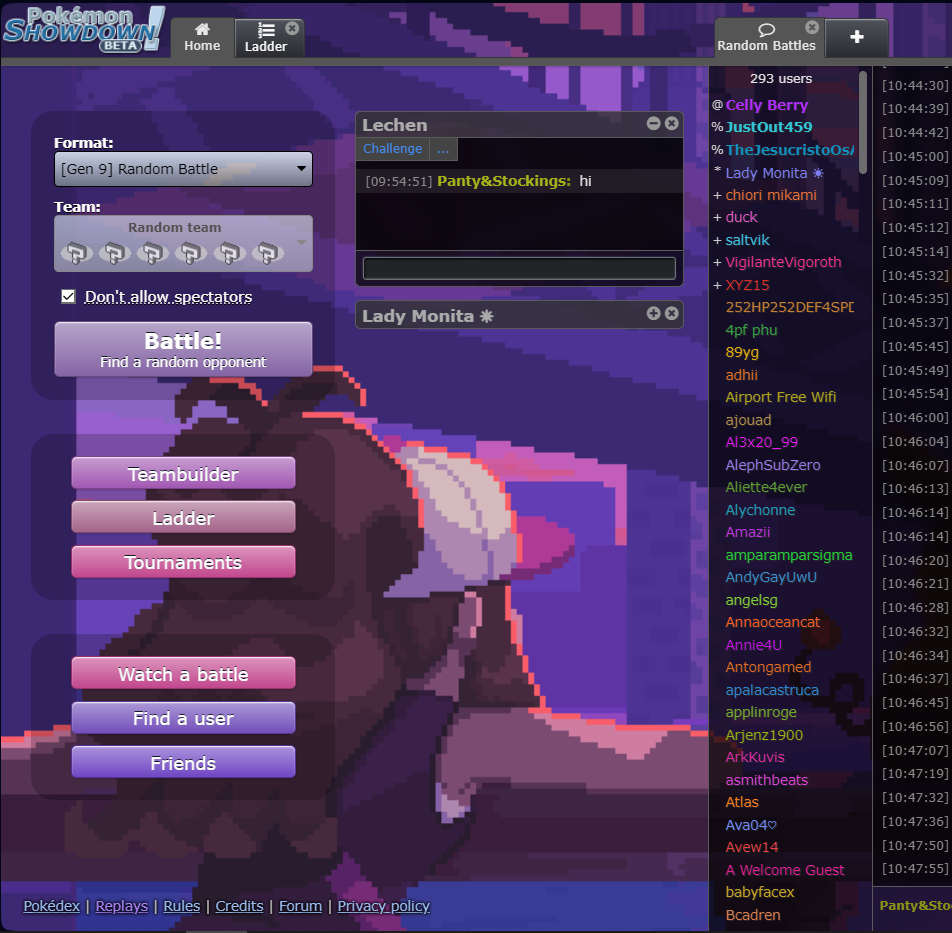Click the last random team Pokémon icon

(268, 252)
